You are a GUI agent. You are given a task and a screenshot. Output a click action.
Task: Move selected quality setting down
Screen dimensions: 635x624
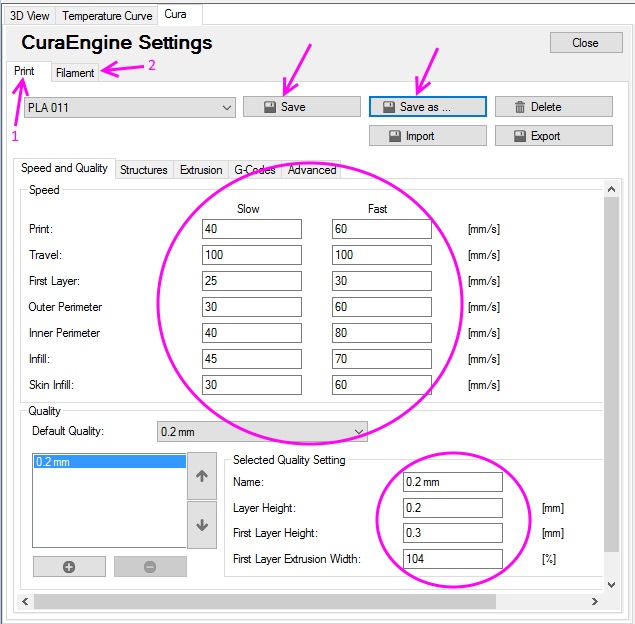point(202,525)
